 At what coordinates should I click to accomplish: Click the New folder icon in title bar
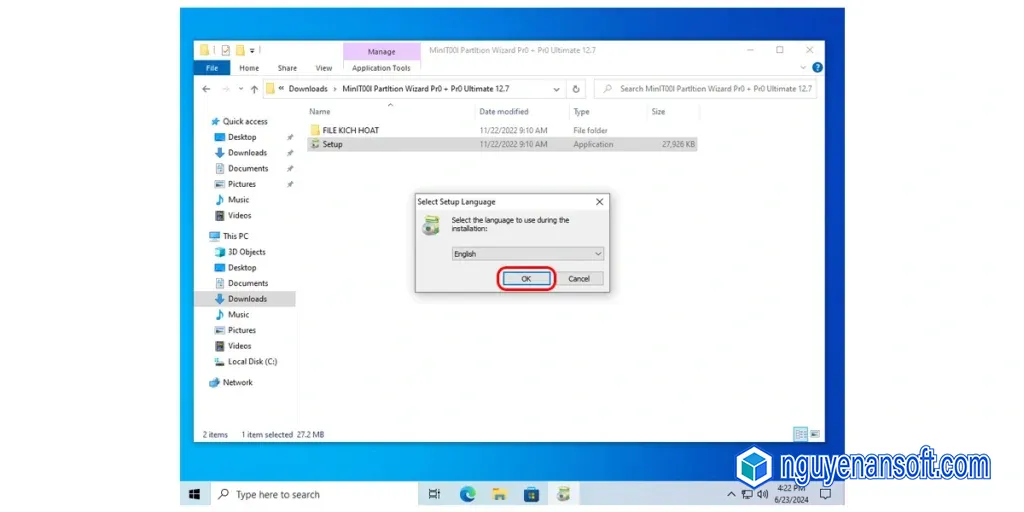tap(240, 50)
